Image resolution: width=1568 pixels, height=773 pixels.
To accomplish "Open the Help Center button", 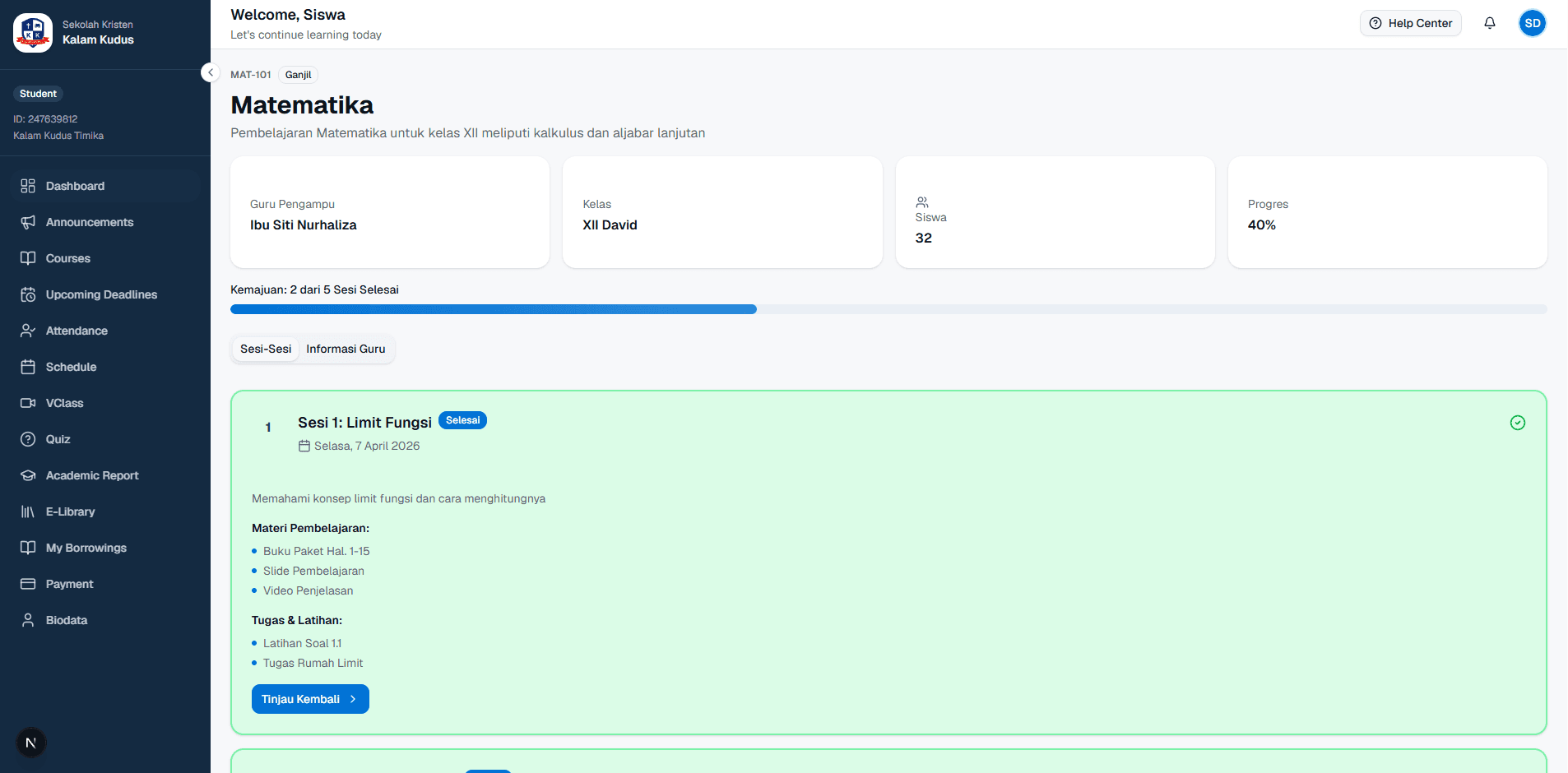I will [x=1410, y=23].
